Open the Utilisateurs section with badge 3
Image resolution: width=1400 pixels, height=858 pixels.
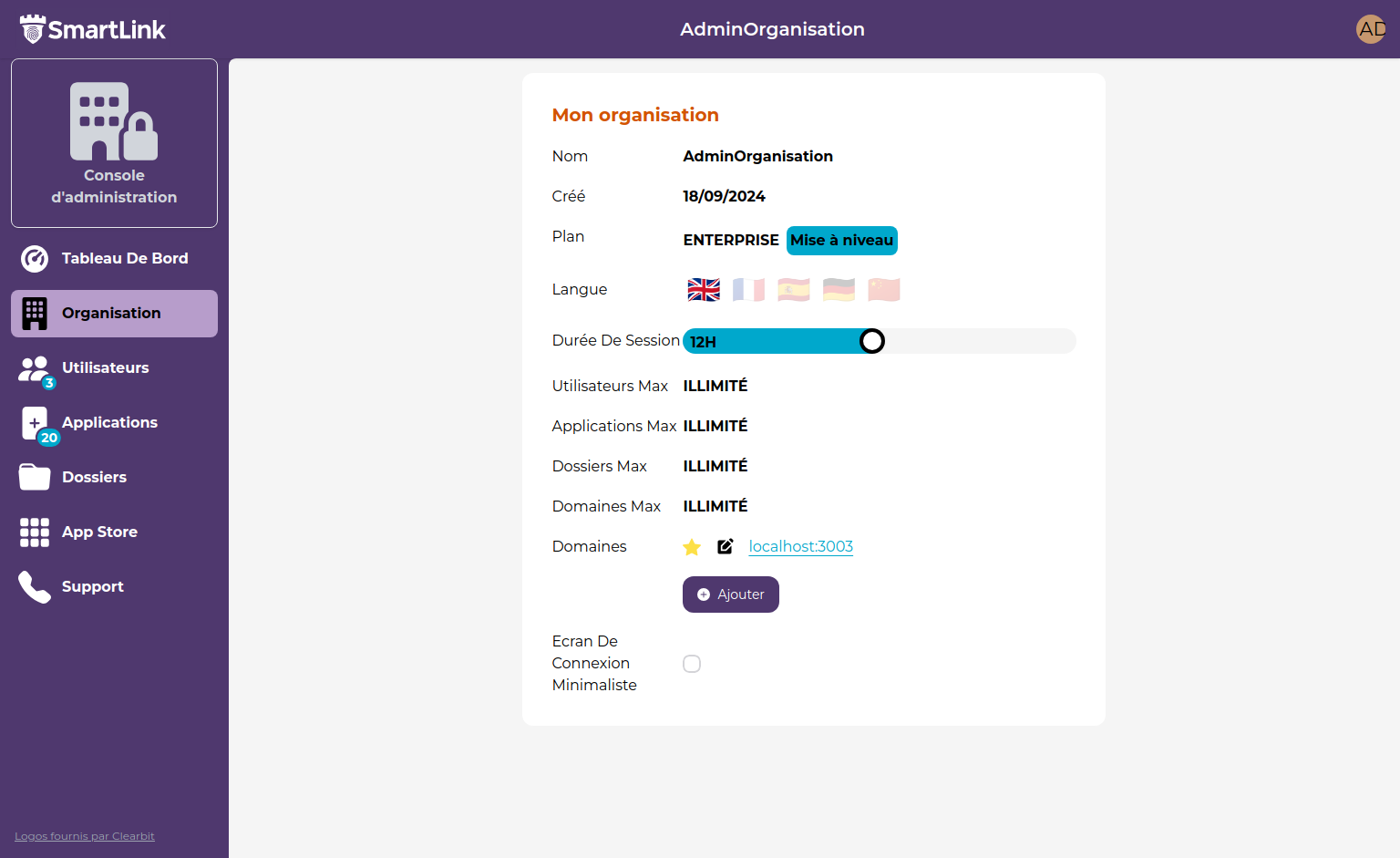click(x=34, y=367)
